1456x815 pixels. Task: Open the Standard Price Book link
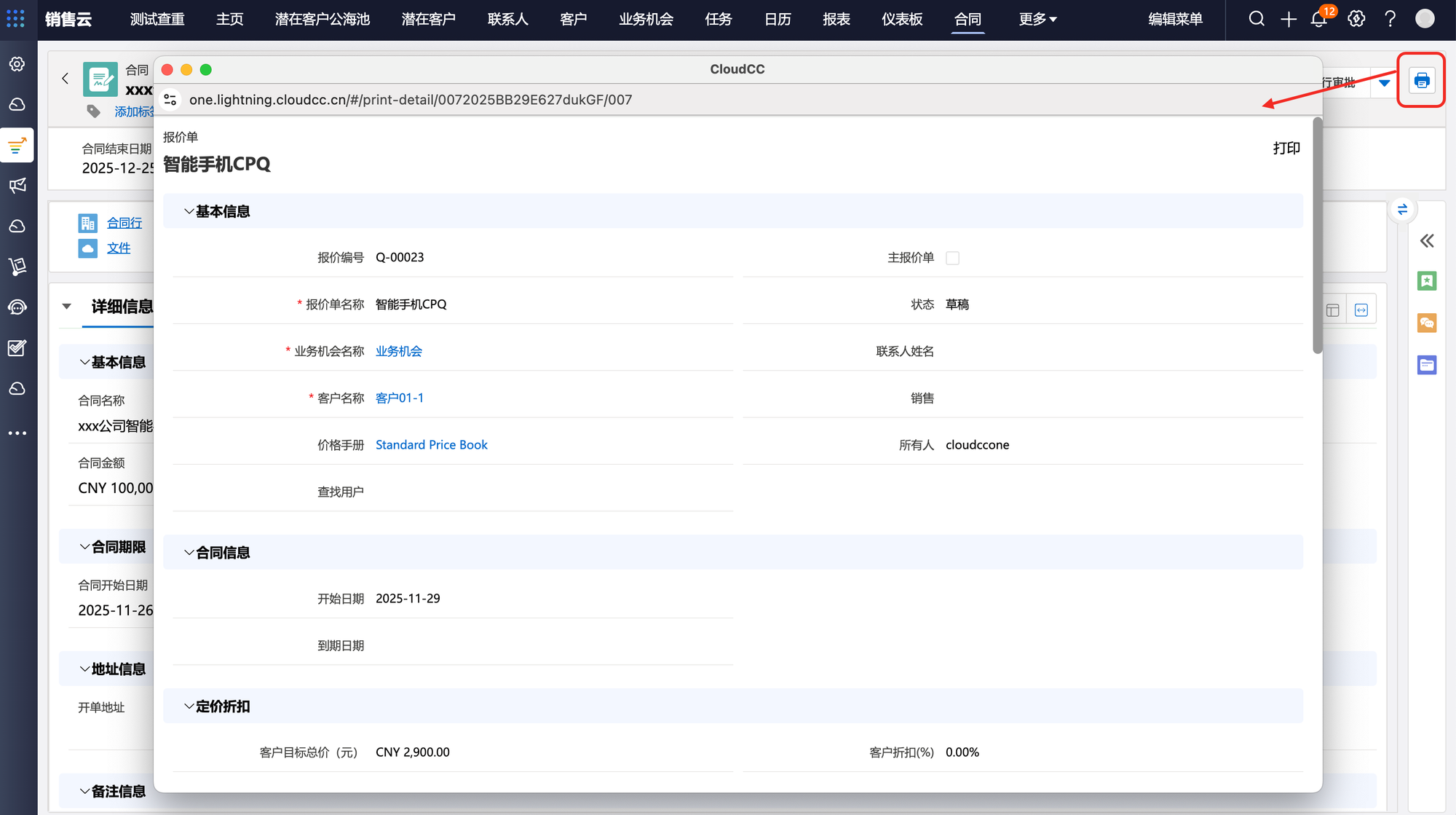pyautogui.click(x=431, y=445)
